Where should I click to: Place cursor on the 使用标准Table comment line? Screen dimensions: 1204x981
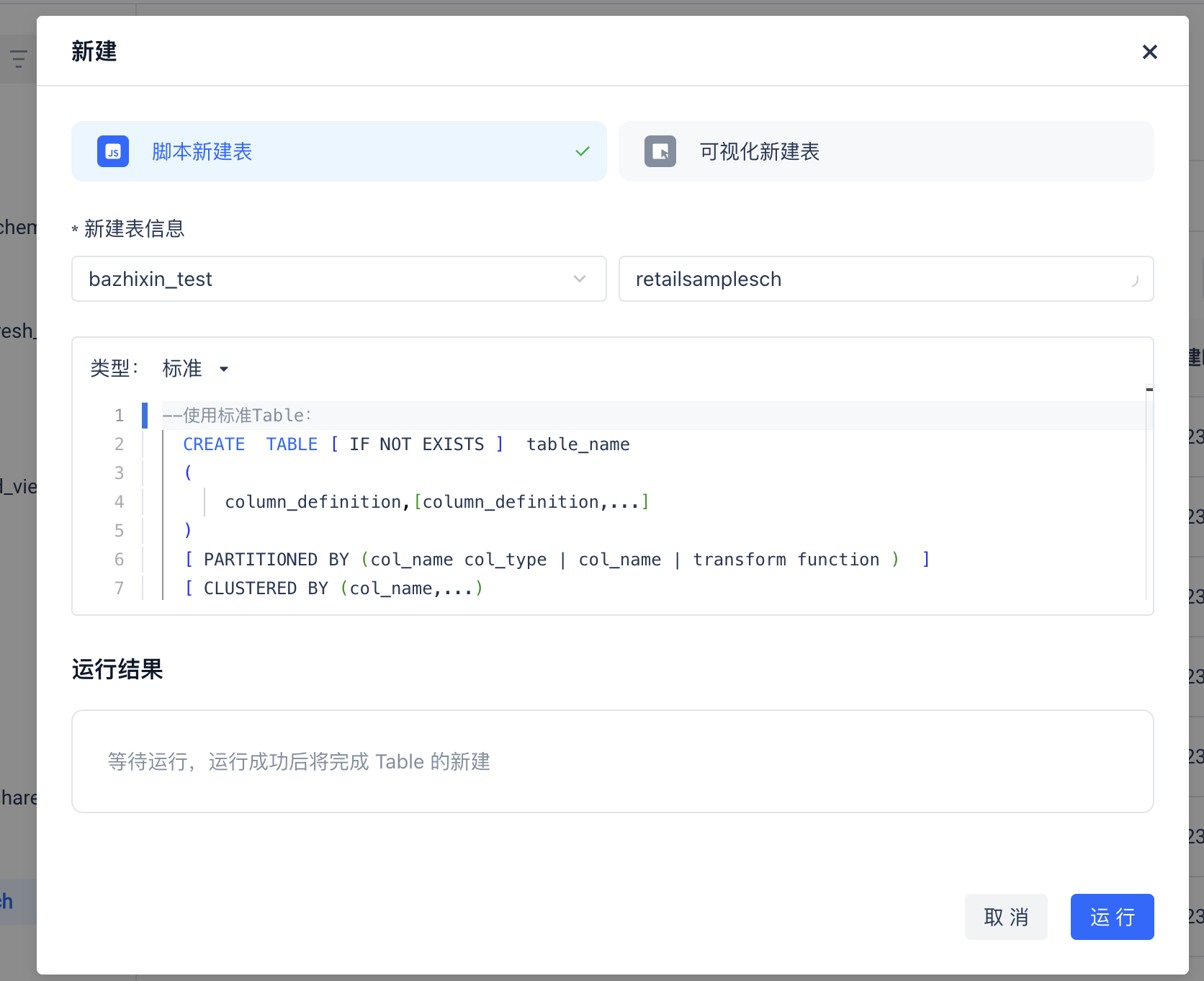click(237, 416)
